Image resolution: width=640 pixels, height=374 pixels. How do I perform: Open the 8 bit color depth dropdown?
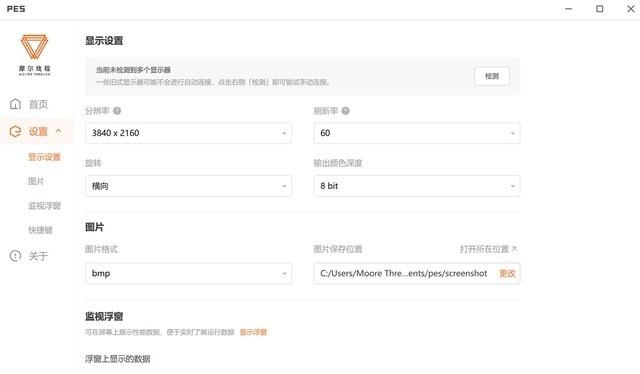click(417, 186)
